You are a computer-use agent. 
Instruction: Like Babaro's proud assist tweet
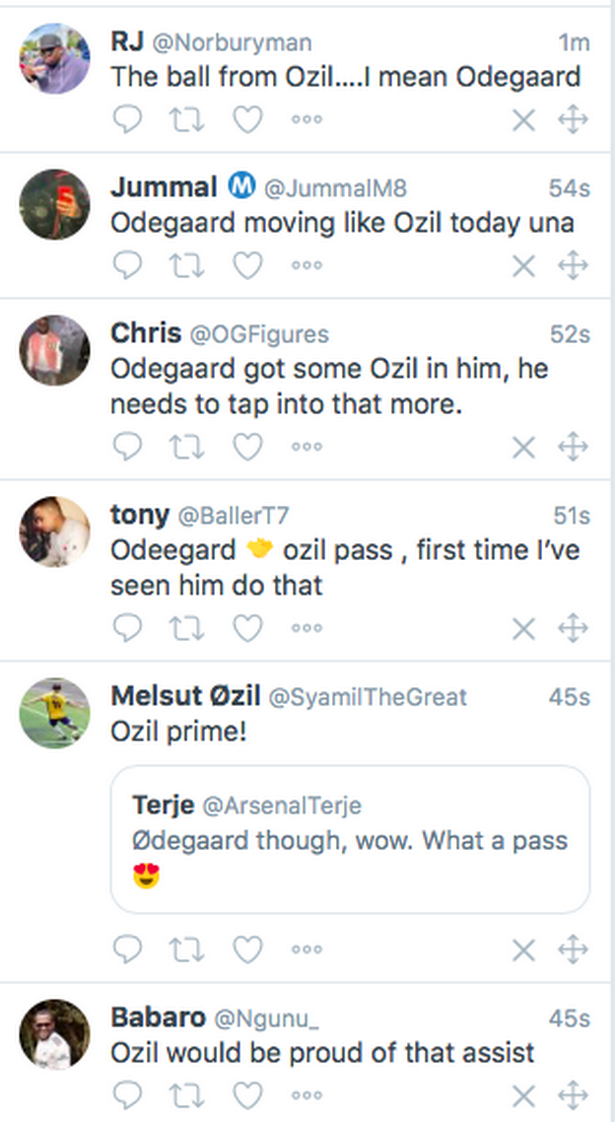[x=247, y=1096]
